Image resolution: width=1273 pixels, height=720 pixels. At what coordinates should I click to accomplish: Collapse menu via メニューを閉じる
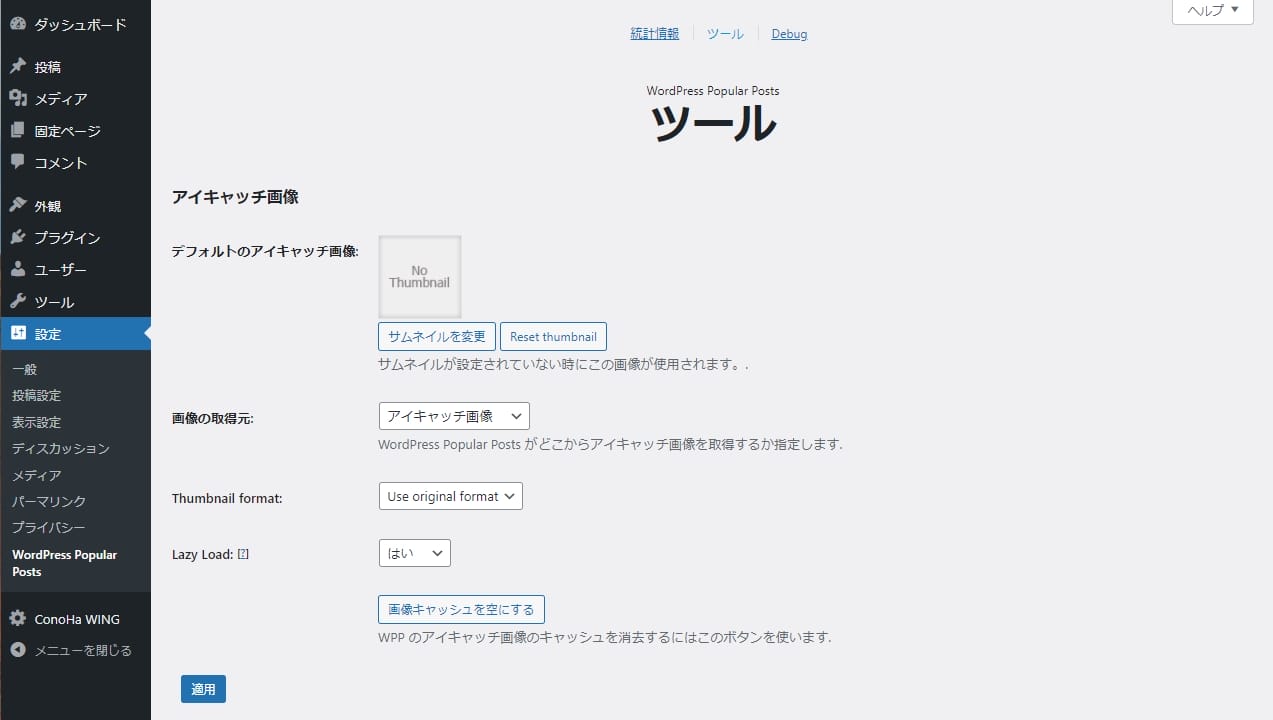point(72,650)
